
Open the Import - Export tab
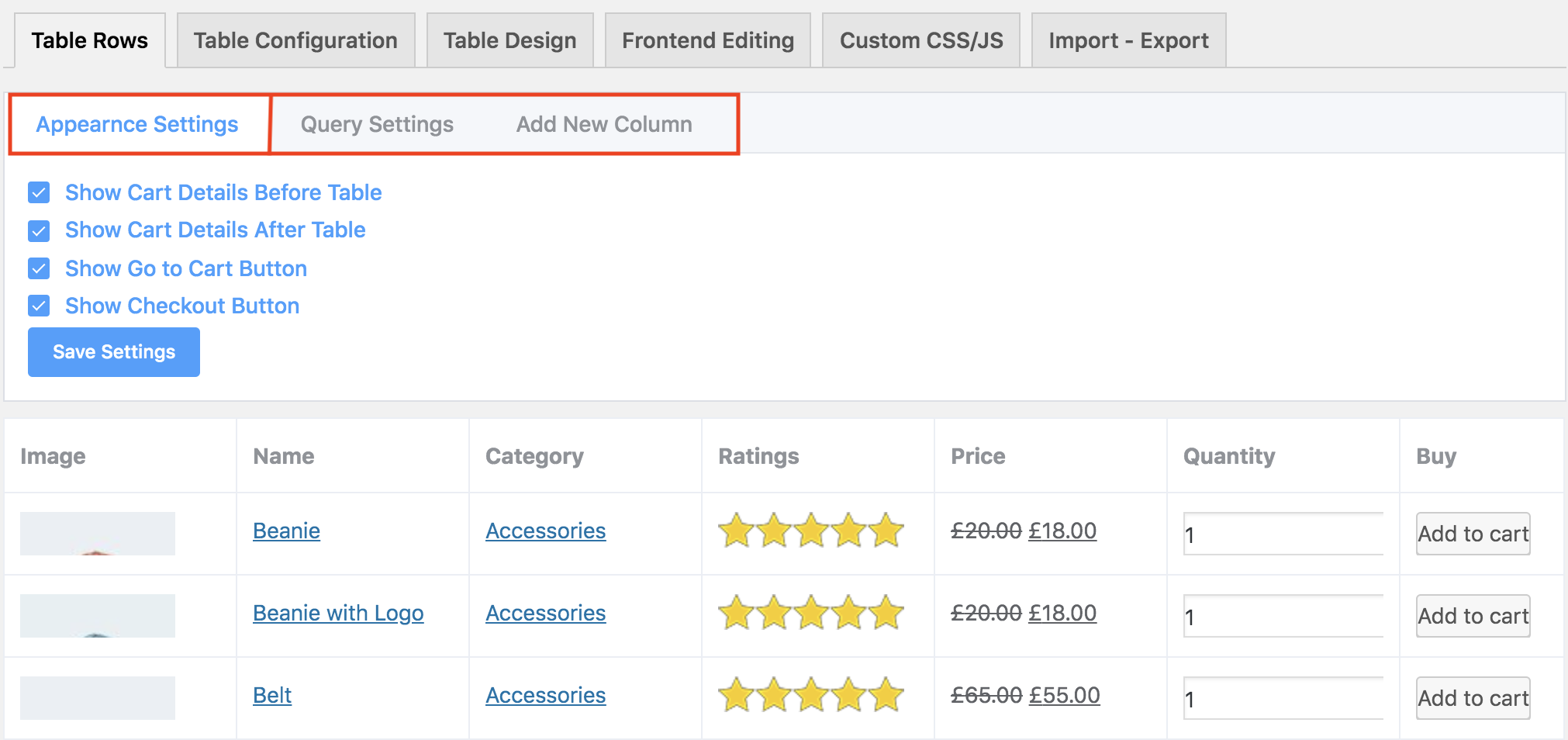(1128, 40)
